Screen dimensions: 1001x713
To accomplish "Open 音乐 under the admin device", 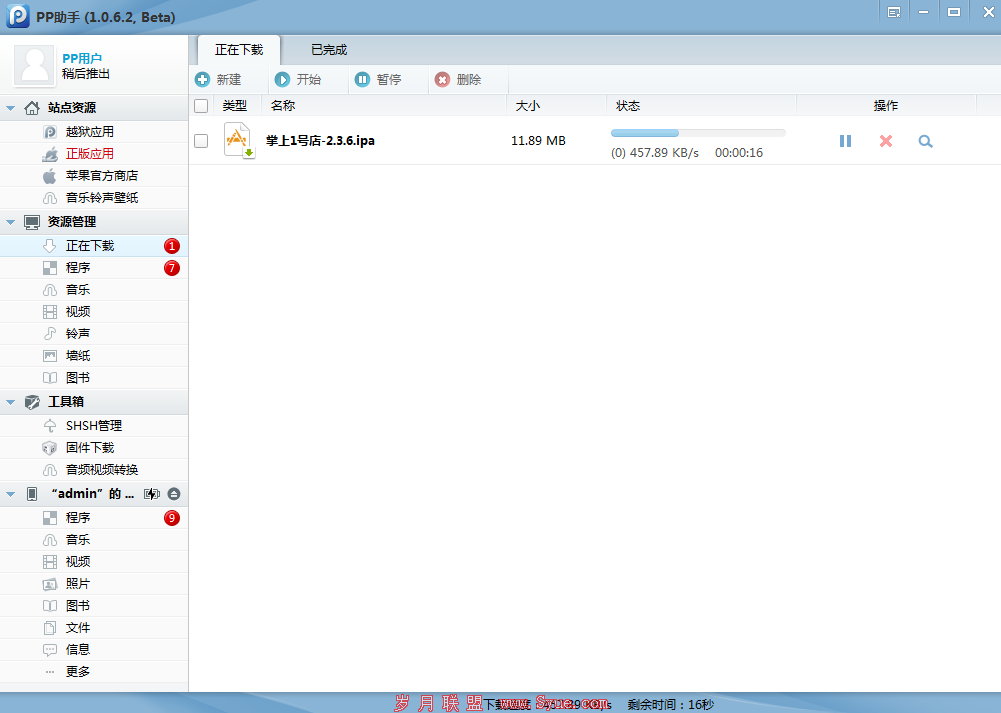I will 94,540.
